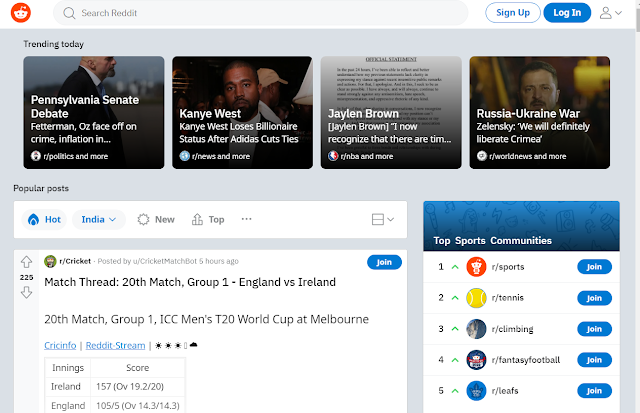This screenshot has height=413, width=640.
Task: Click the r/nba community icon
Action: (333, 156)
